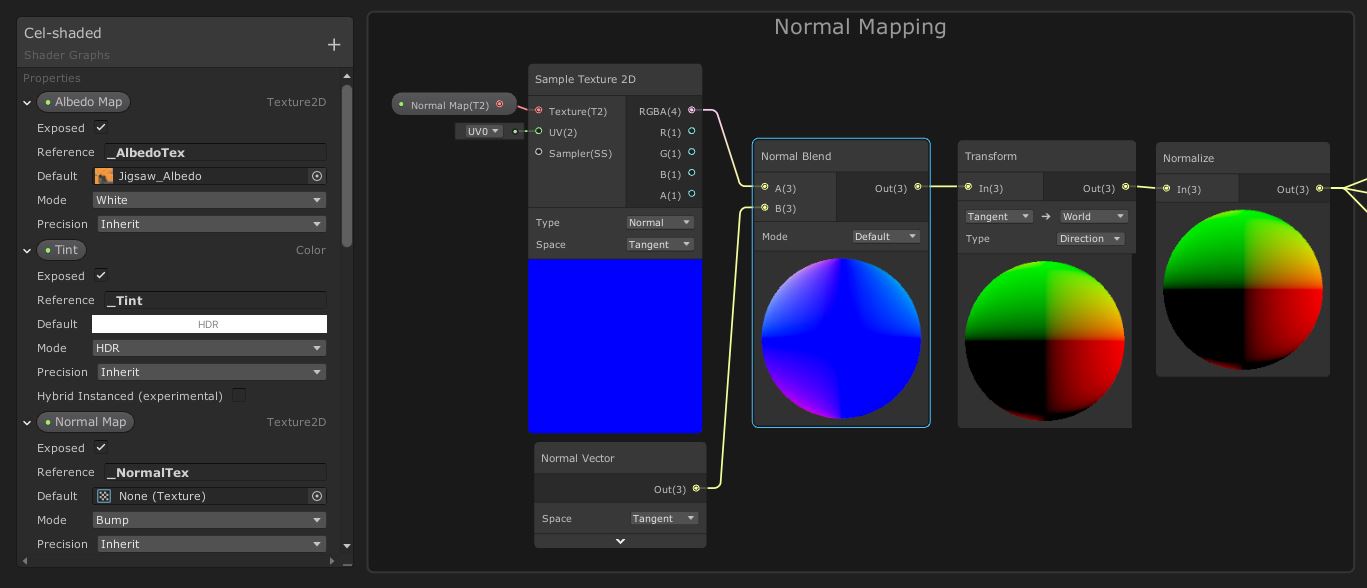1367x588 pixels.
Task: Click the Normal Map(T2) property node output port
Action: coord(500,104)
